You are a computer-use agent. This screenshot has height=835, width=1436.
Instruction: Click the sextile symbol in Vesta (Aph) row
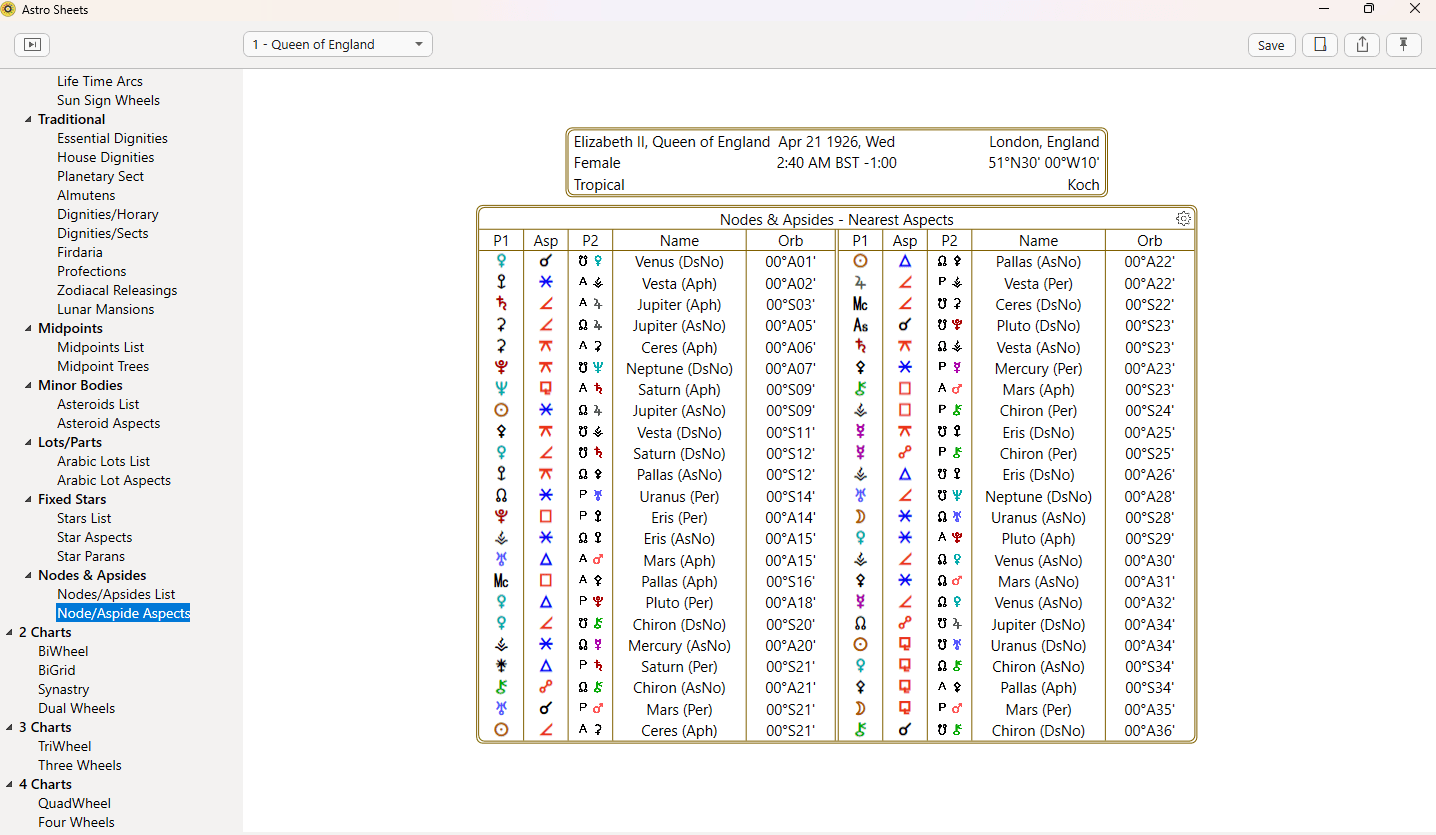546,283
